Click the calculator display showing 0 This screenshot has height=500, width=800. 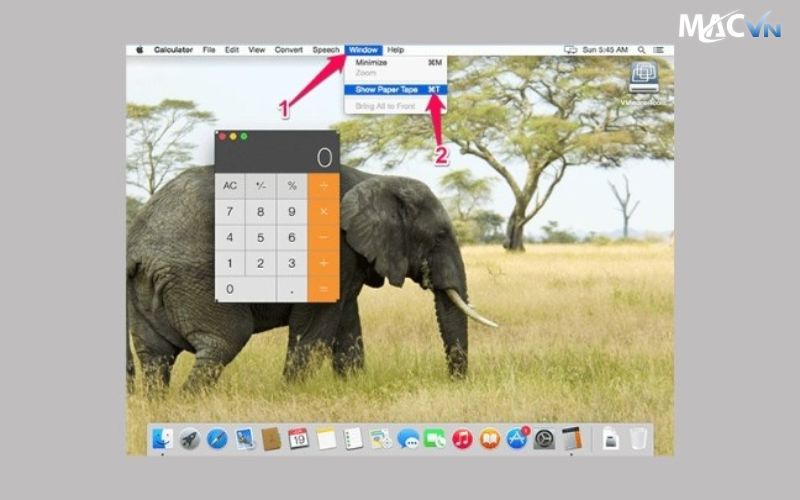pos(277,157)
